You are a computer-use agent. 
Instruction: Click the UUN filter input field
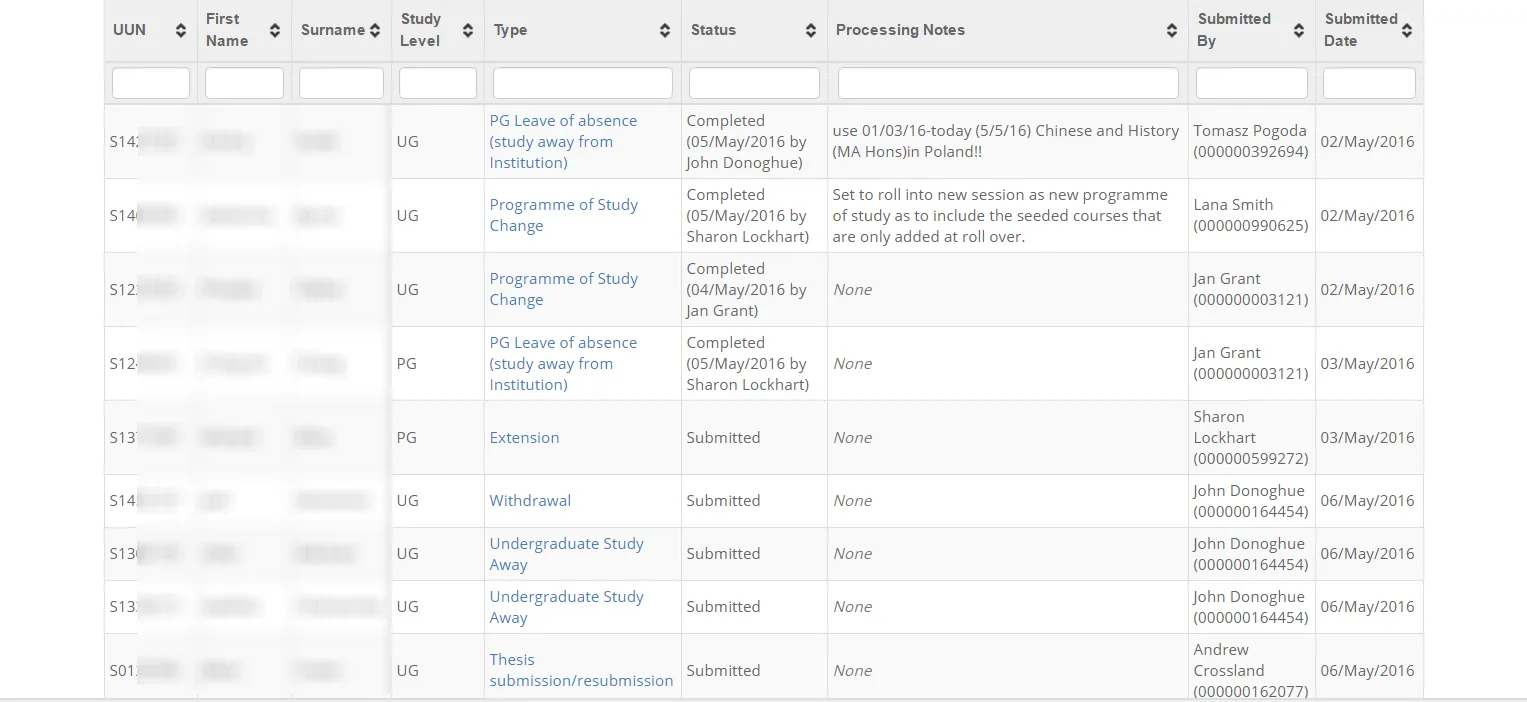[x=151, y=83]
